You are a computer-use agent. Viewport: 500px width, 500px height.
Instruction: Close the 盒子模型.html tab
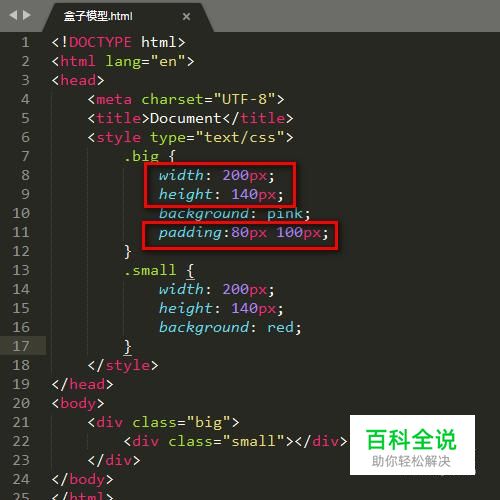click(186, 16)
